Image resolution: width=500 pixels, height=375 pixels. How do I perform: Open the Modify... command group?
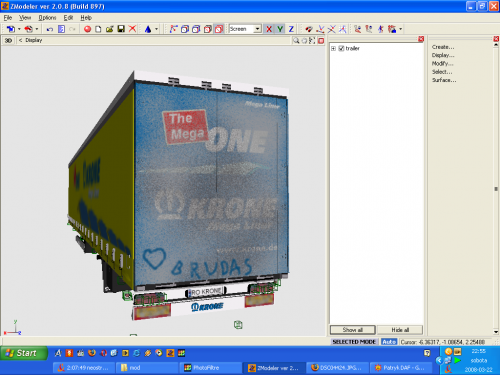pyautogui.click(x=443, y=63)
